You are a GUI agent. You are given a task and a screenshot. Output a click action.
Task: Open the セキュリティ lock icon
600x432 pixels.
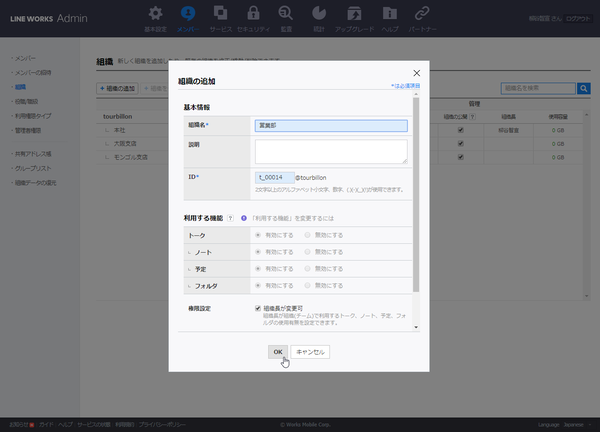[x=254, y=14]
